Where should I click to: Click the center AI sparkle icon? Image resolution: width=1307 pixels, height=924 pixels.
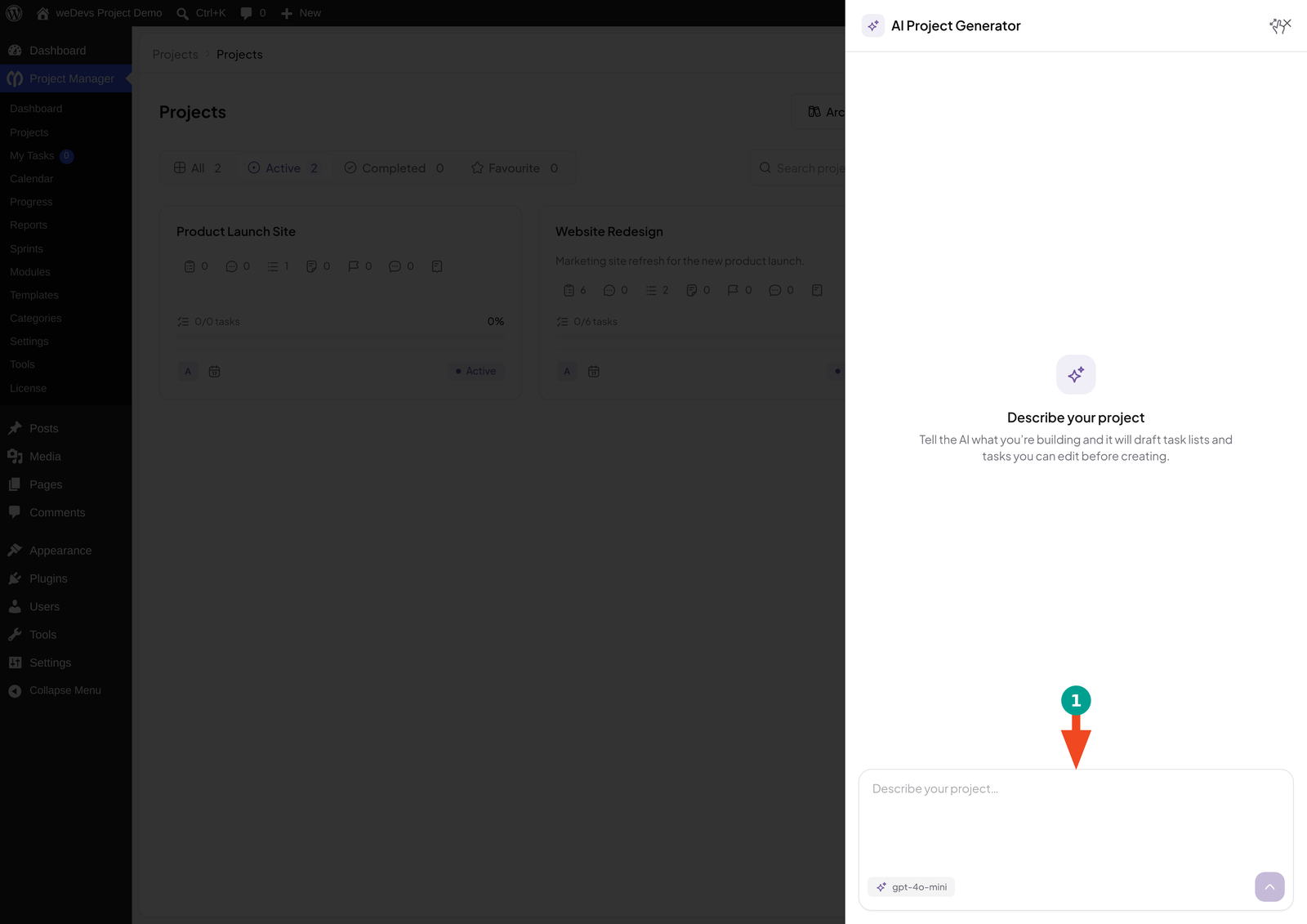click(1076, 375)
